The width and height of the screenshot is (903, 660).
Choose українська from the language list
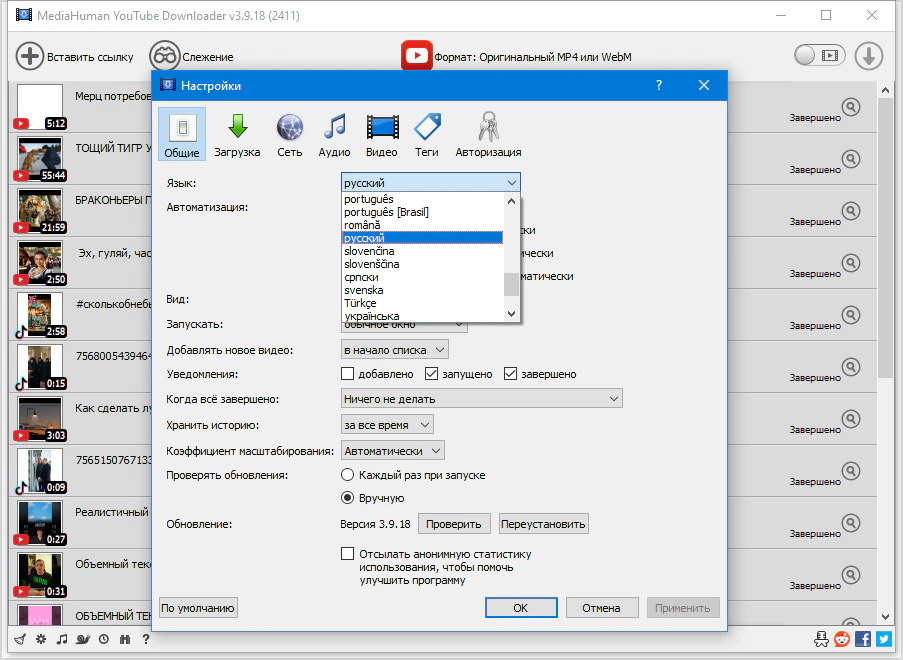pyautogui.click(x=371, y=316)
